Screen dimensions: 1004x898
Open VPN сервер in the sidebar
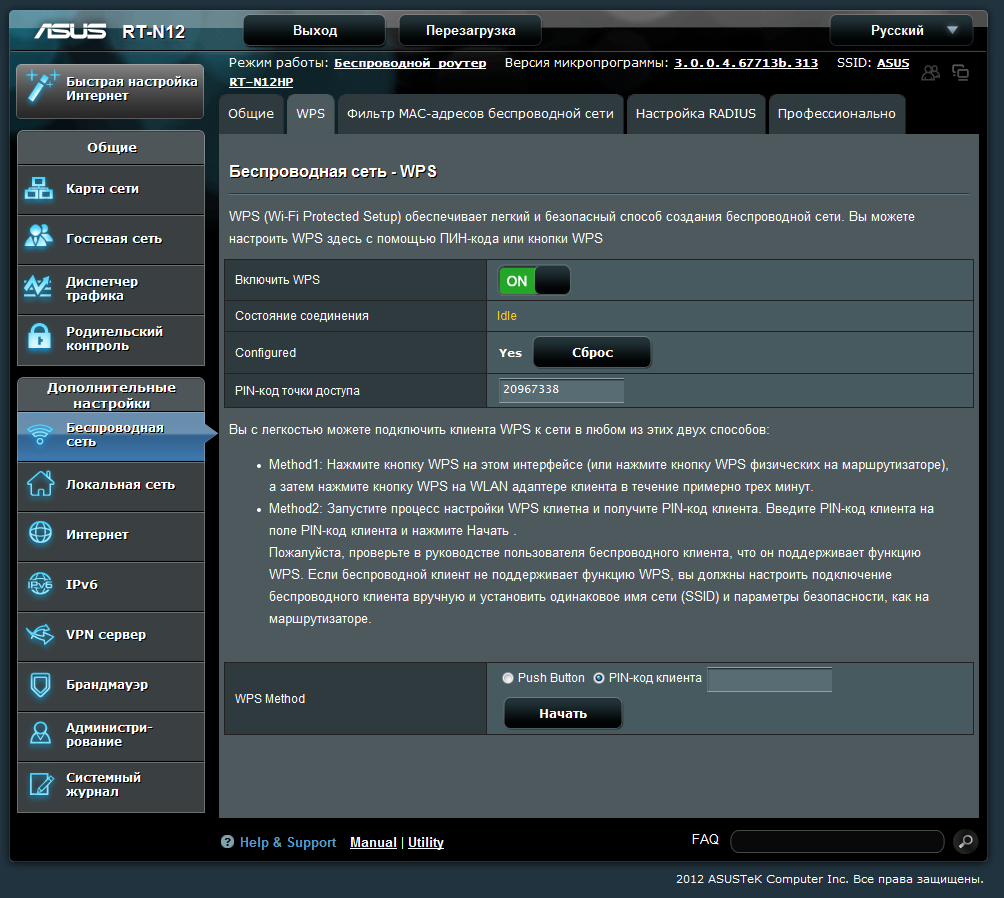coord(111,635)
